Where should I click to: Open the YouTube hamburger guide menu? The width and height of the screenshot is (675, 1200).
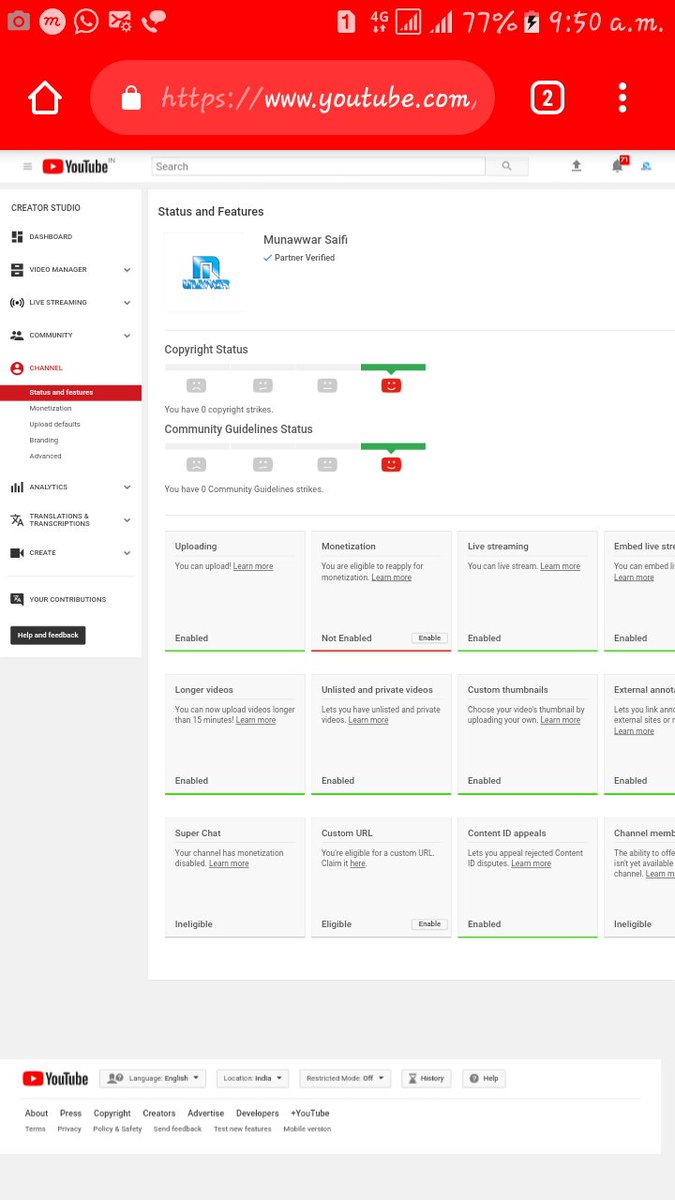pos(27,167)
